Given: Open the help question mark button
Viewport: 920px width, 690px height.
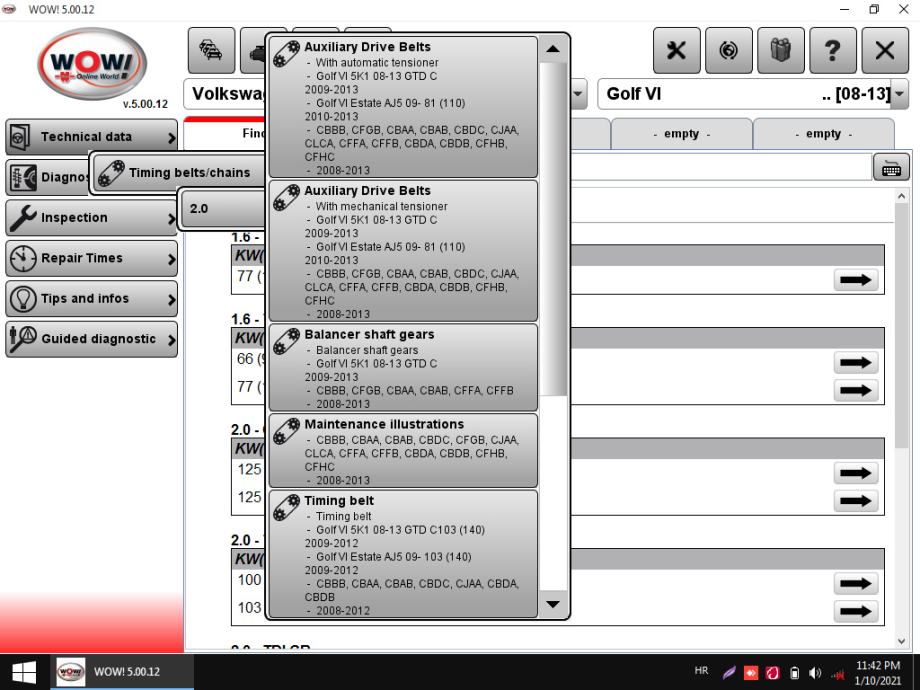Looking at the screenshot, I should (833, 50).
